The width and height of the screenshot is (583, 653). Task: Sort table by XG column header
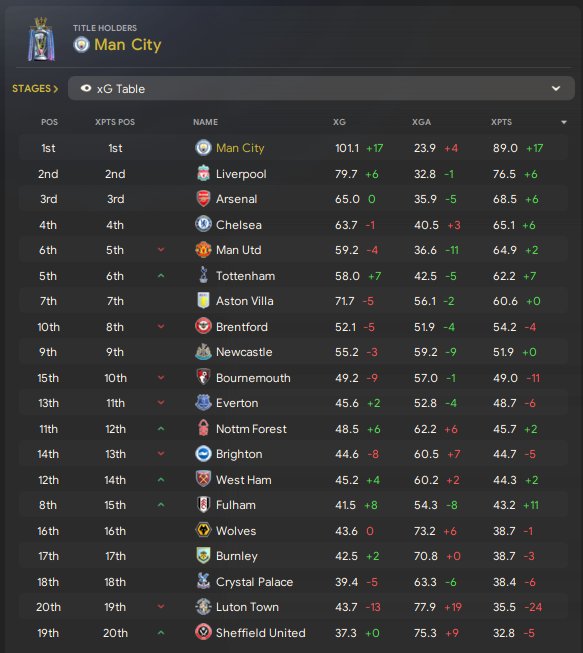coord(339,122)
